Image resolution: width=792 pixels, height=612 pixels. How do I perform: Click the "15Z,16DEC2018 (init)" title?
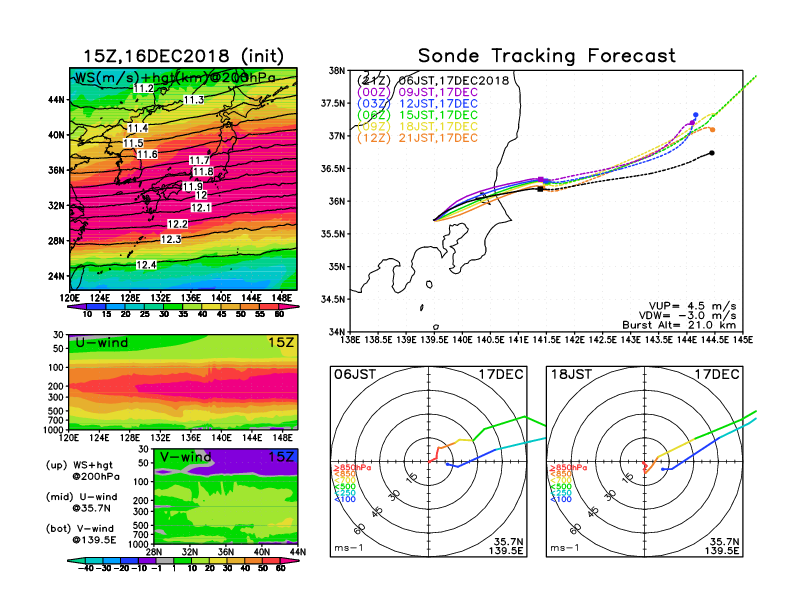pyautogui.click(x=183, y=56)
